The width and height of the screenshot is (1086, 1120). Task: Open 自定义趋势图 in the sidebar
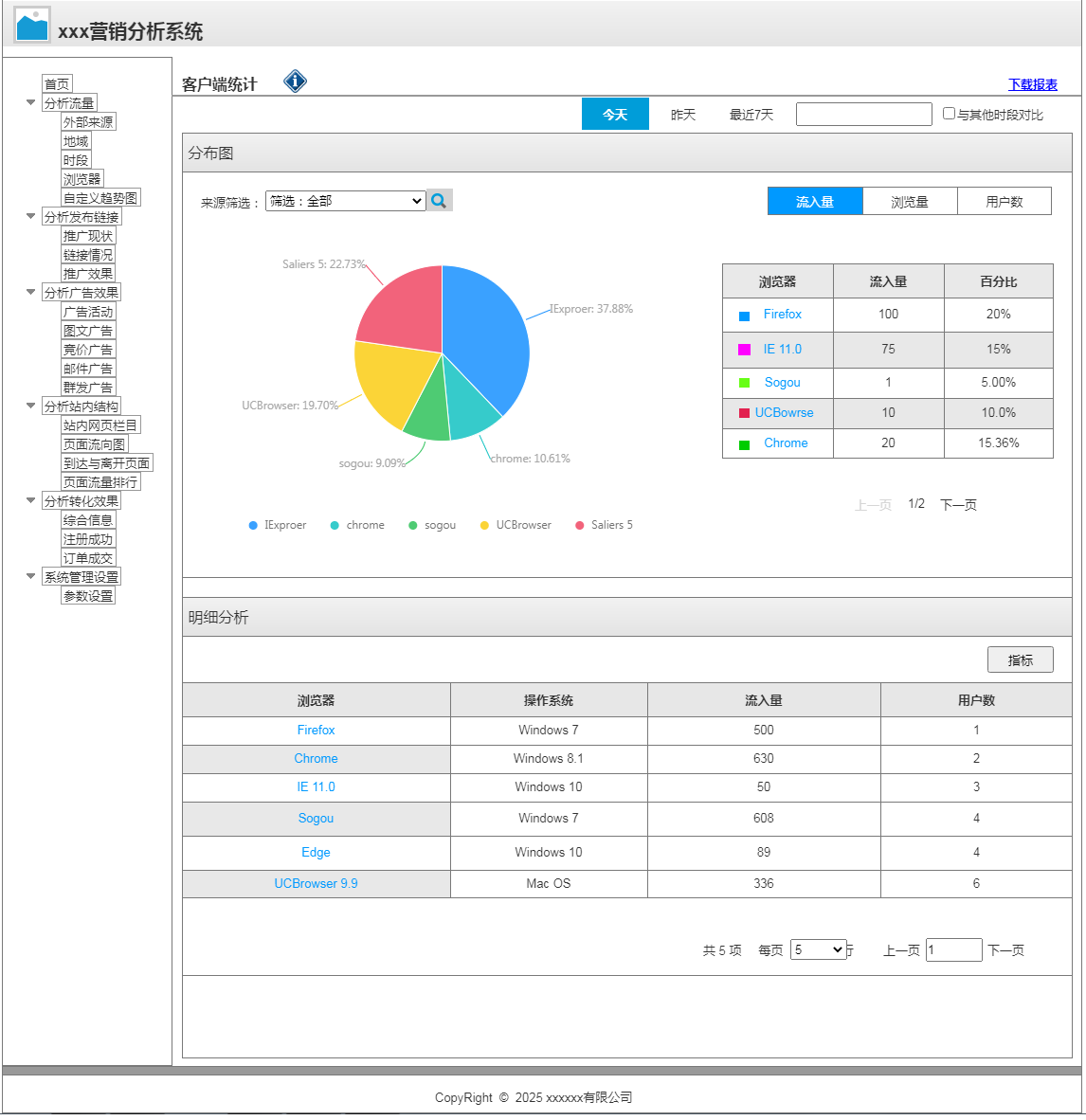(100, 198)
